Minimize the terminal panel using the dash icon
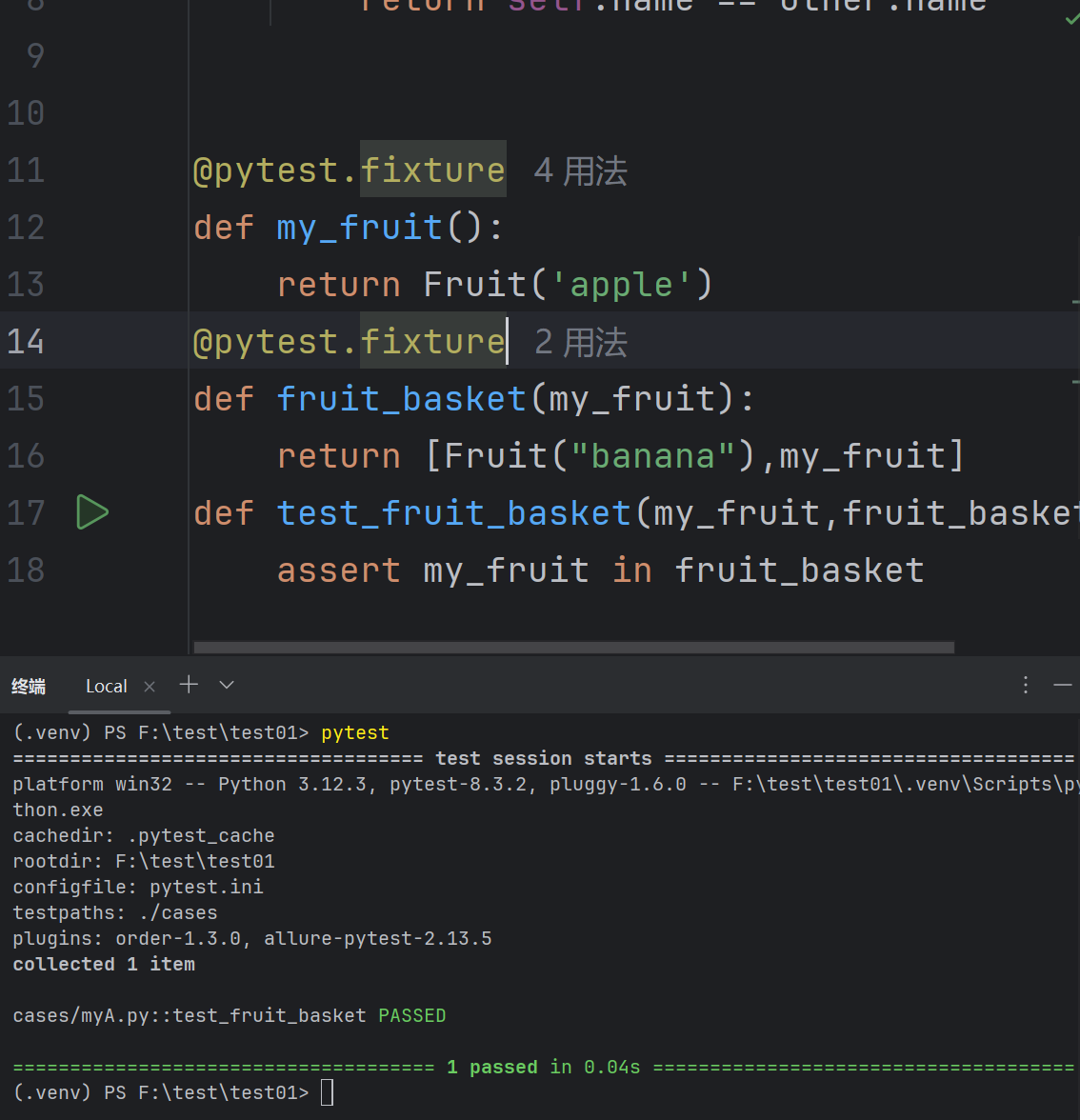Screen dimensions: 1080x1120 coord(1063,685)
